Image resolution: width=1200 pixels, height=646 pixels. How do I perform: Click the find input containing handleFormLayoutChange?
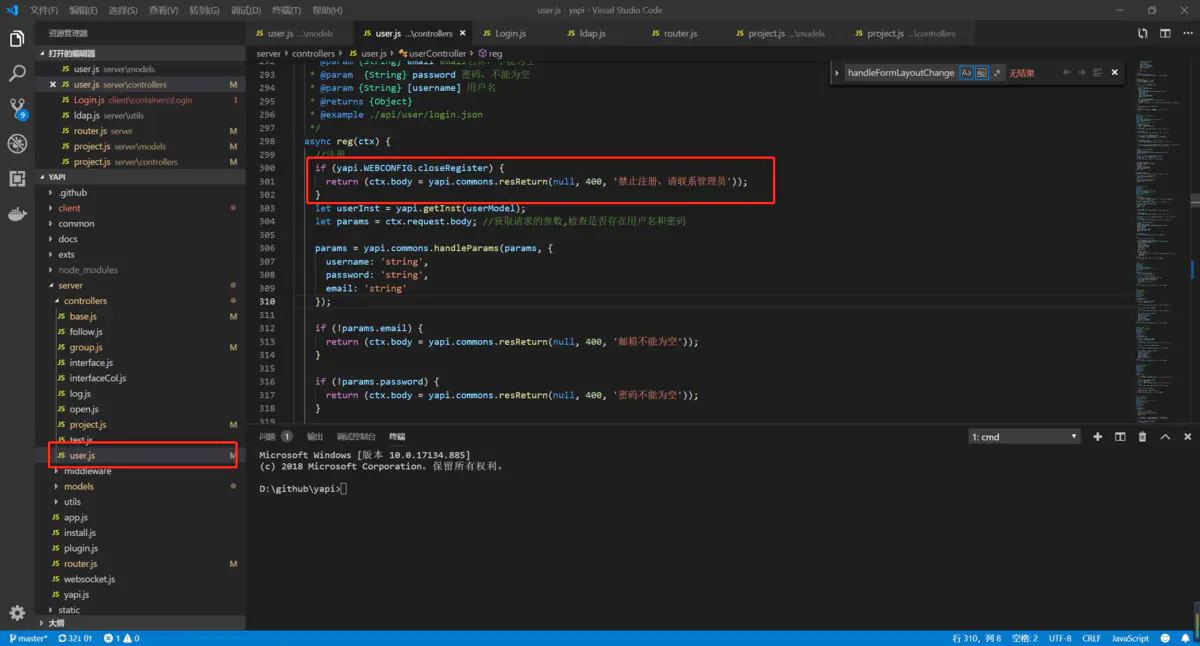coord(900,73)
